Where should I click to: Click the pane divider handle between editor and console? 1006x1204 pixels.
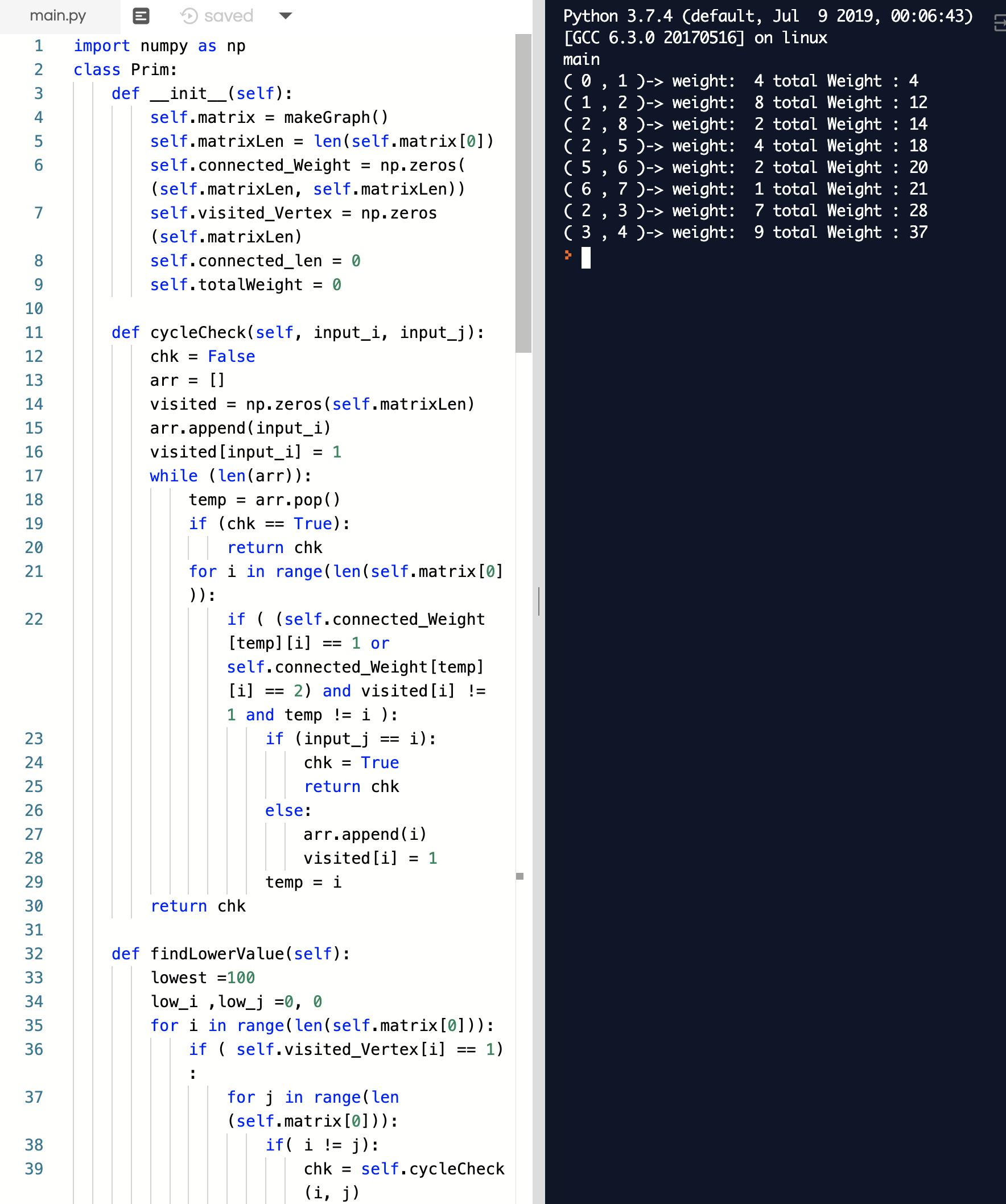coord(539,601)
